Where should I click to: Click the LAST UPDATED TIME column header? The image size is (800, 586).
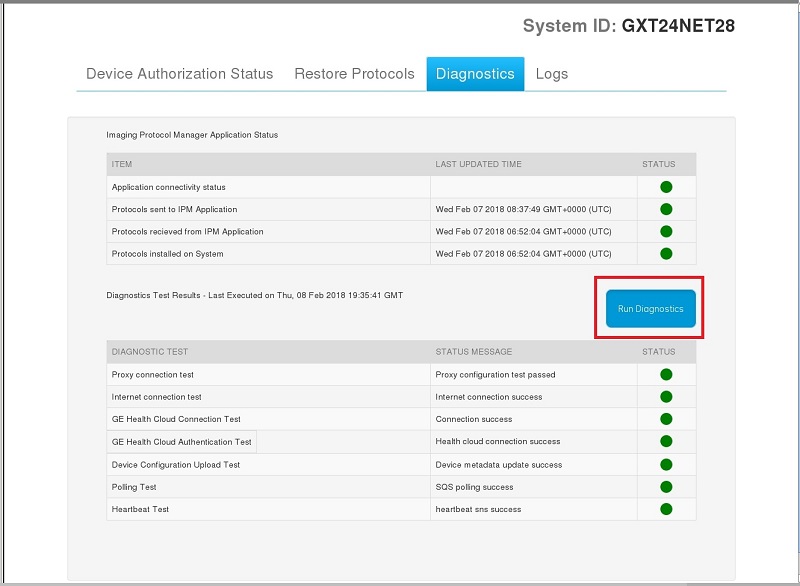point(478,164)
